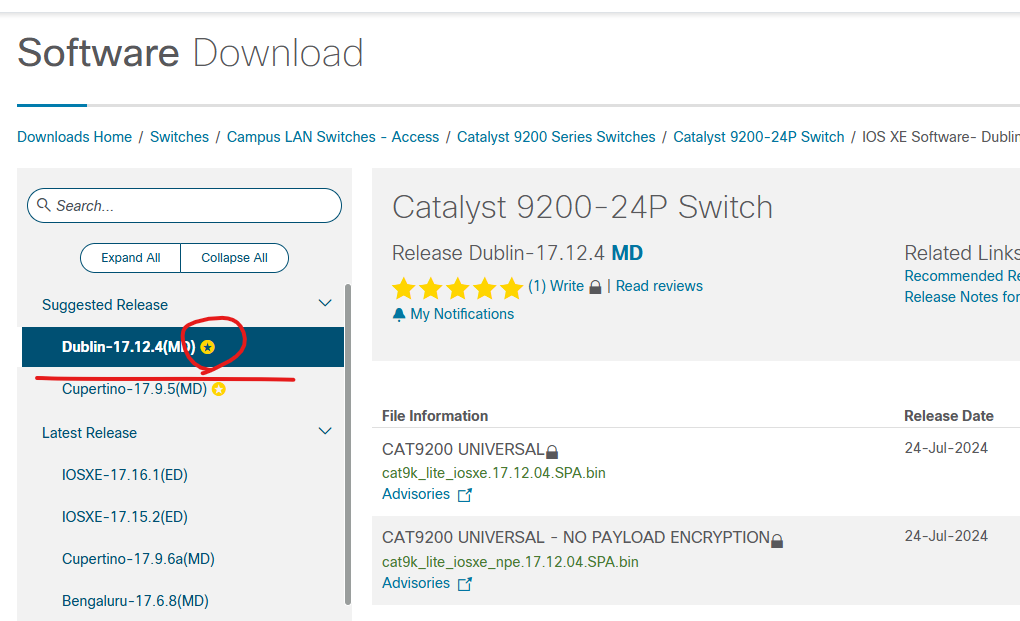The width and height of the screenshot is (1020, 621).
Task: Click the 24-Jul-2024 date for NO PAYLOAD ENCRYPTION
Action: (x=946, y=536)
